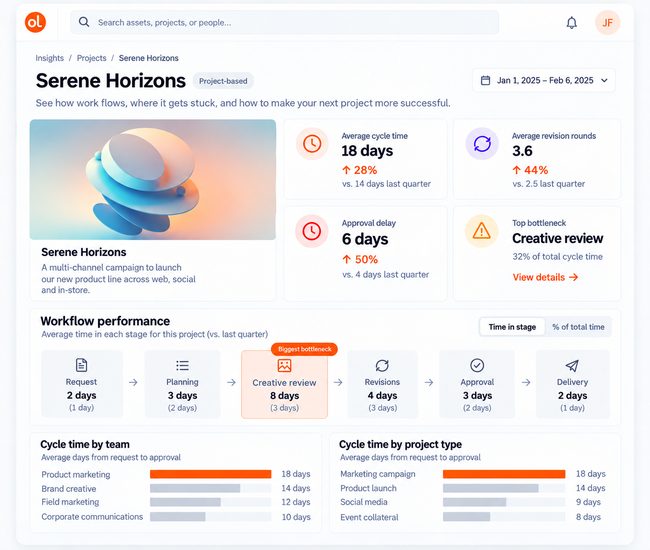The height and width of the screenshot is (550, 650).
Task: Click the Average cycle time clock icon
Action: pyautogui.click(x=312, y=144)
